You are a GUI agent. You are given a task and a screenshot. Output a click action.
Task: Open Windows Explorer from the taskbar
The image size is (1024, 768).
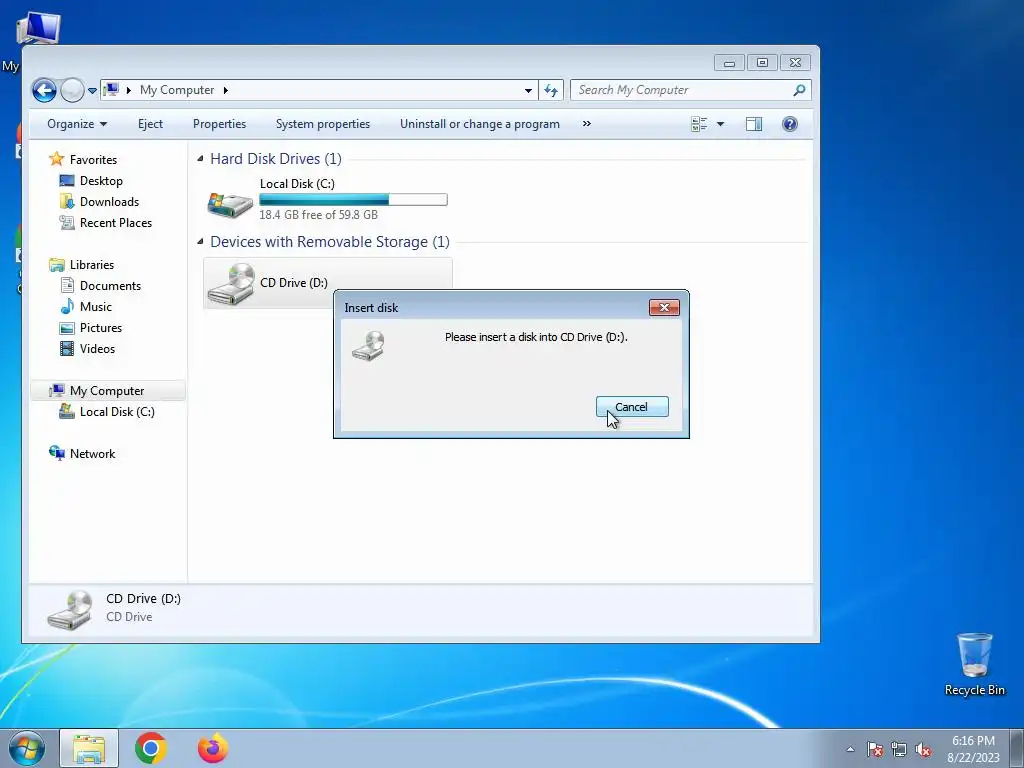[89, 748]
